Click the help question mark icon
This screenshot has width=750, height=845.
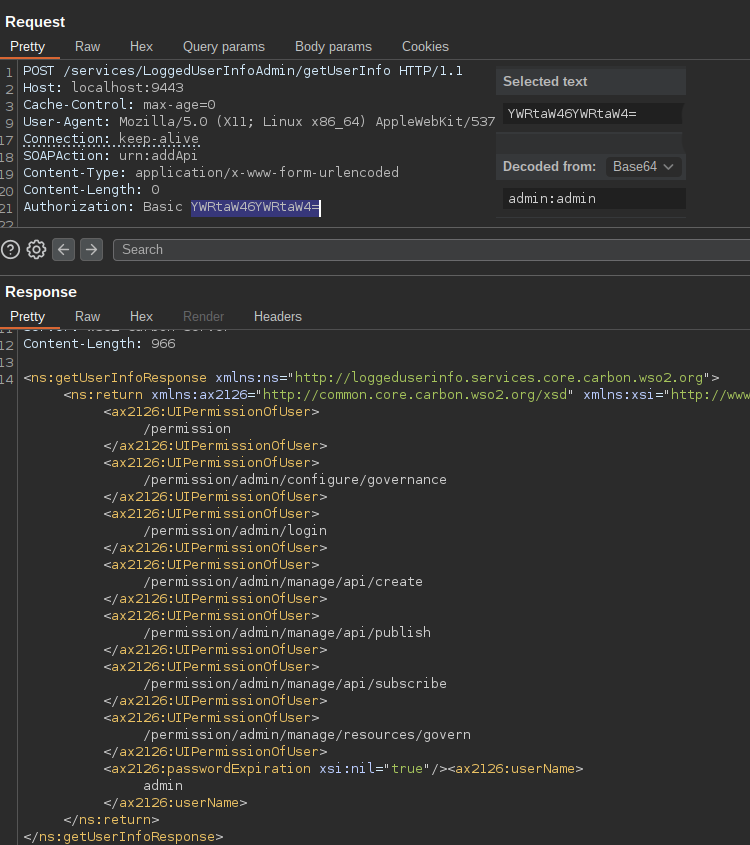[11, 250]
